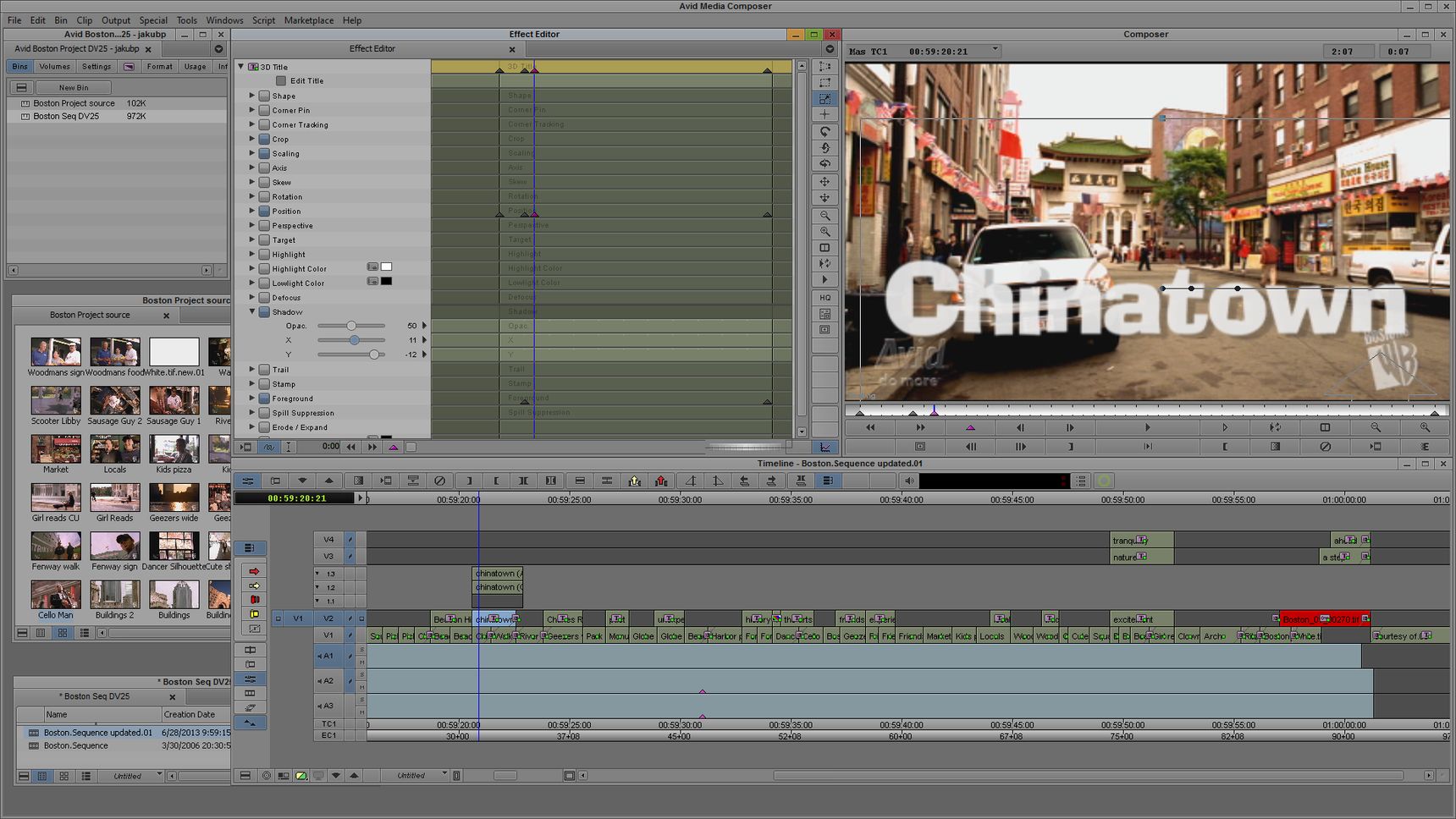1456x819 pixels.
Task: Expand the Highlight Color group
Action: 251,268
